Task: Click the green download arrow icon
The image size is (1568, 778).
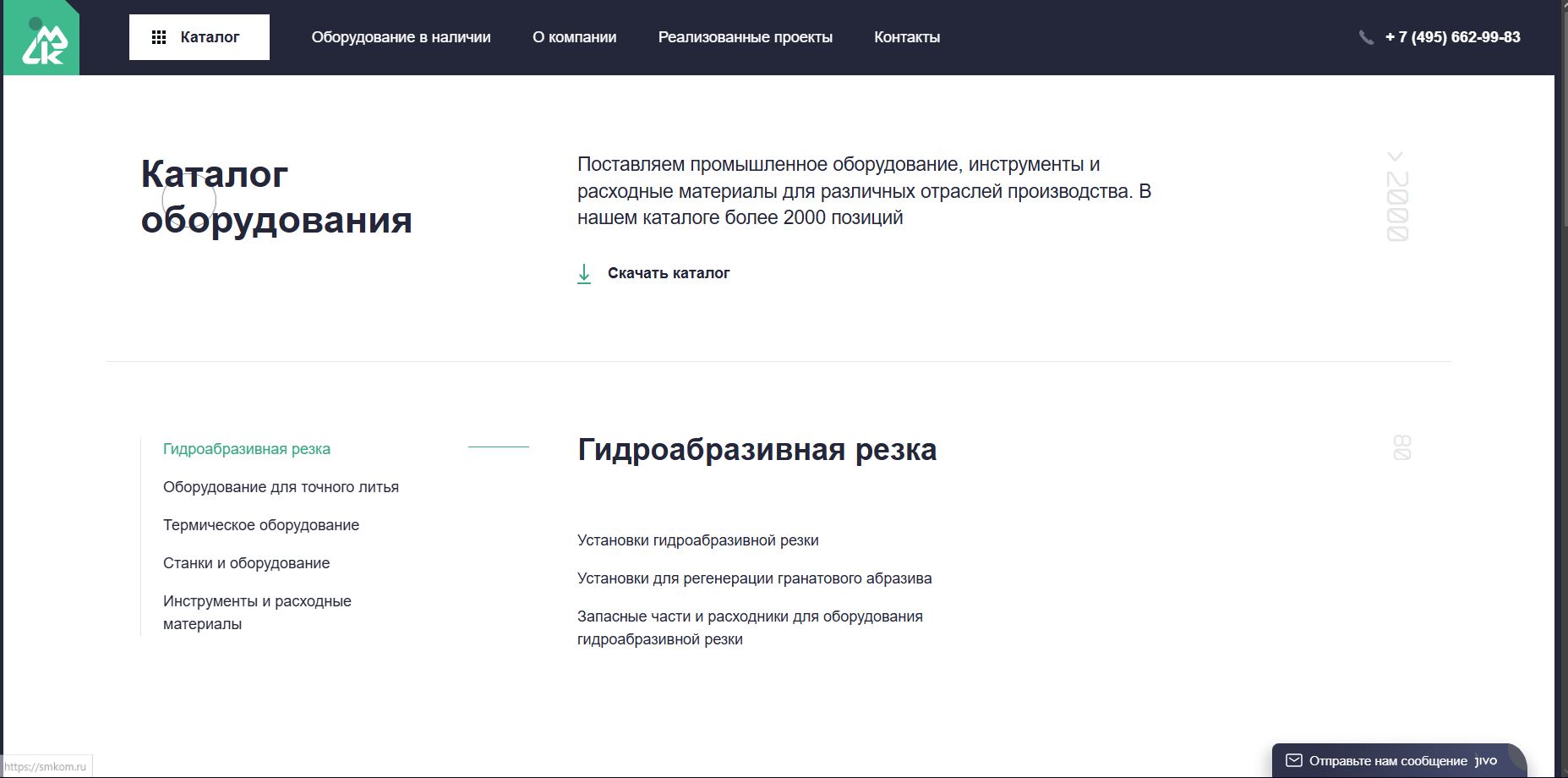Action: coord(584,273)
